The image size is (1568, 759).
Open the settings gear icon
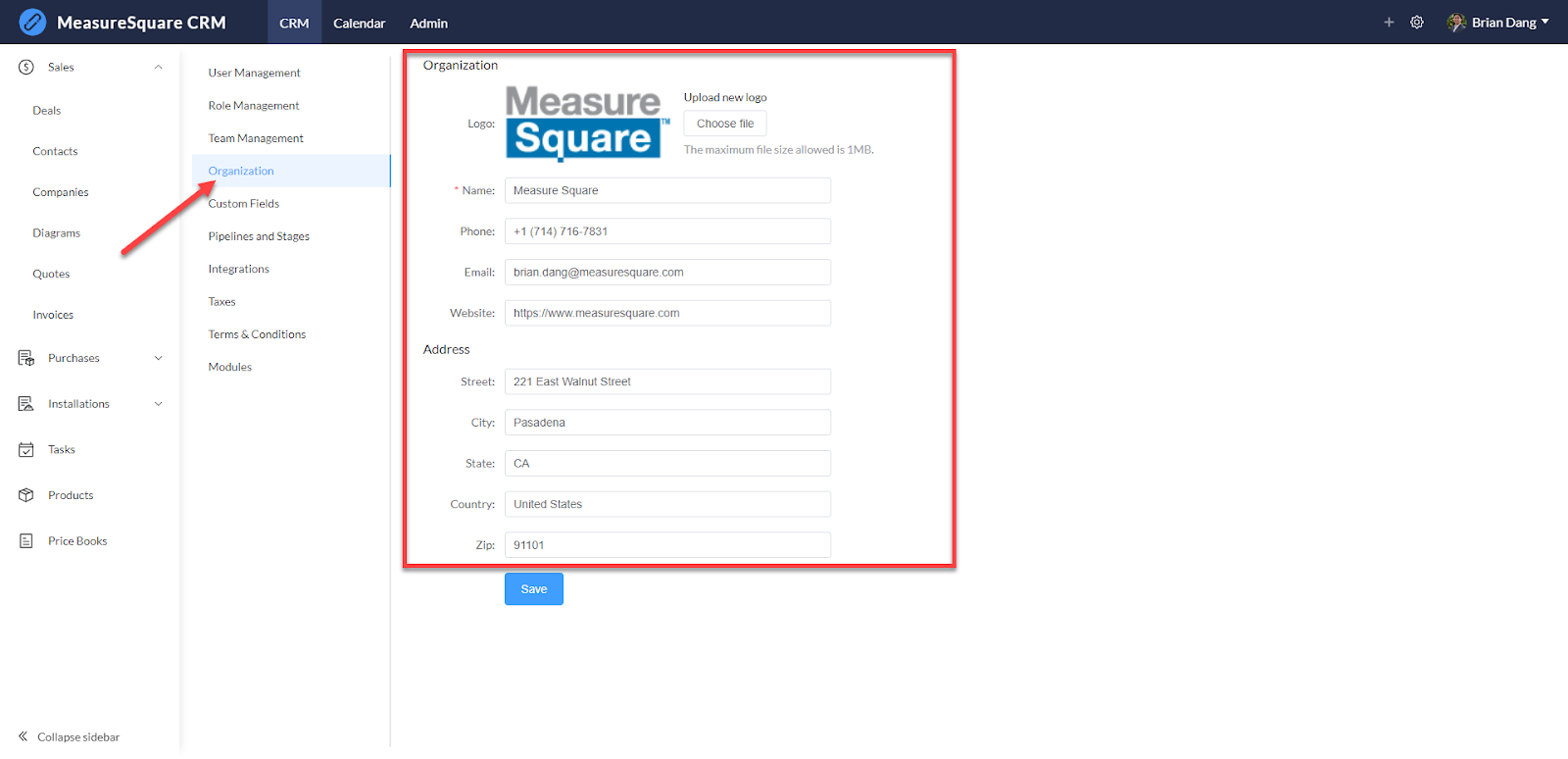1417,22
